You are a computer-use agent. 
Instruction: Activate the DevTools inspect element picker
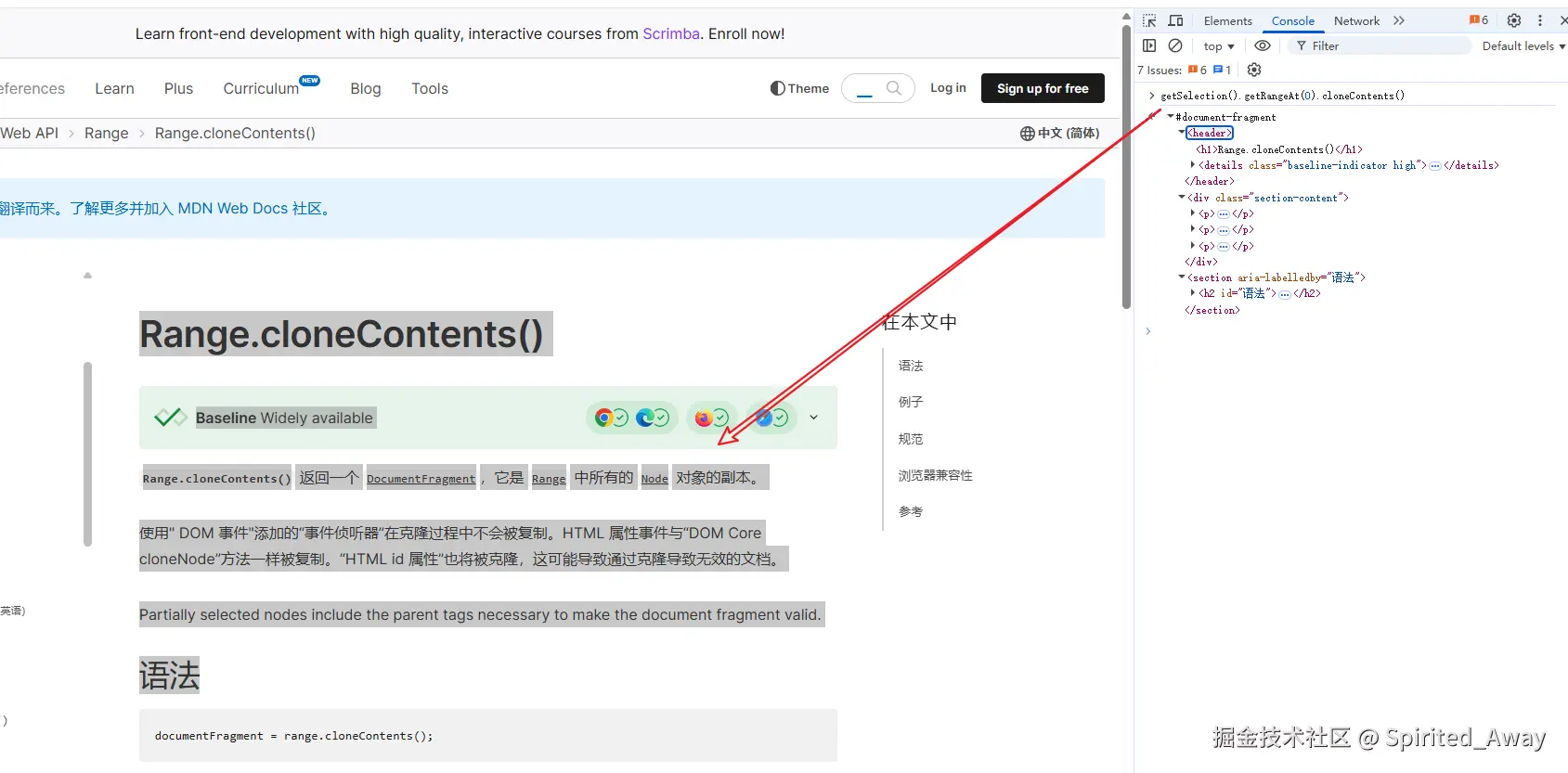coord(1149,20)
